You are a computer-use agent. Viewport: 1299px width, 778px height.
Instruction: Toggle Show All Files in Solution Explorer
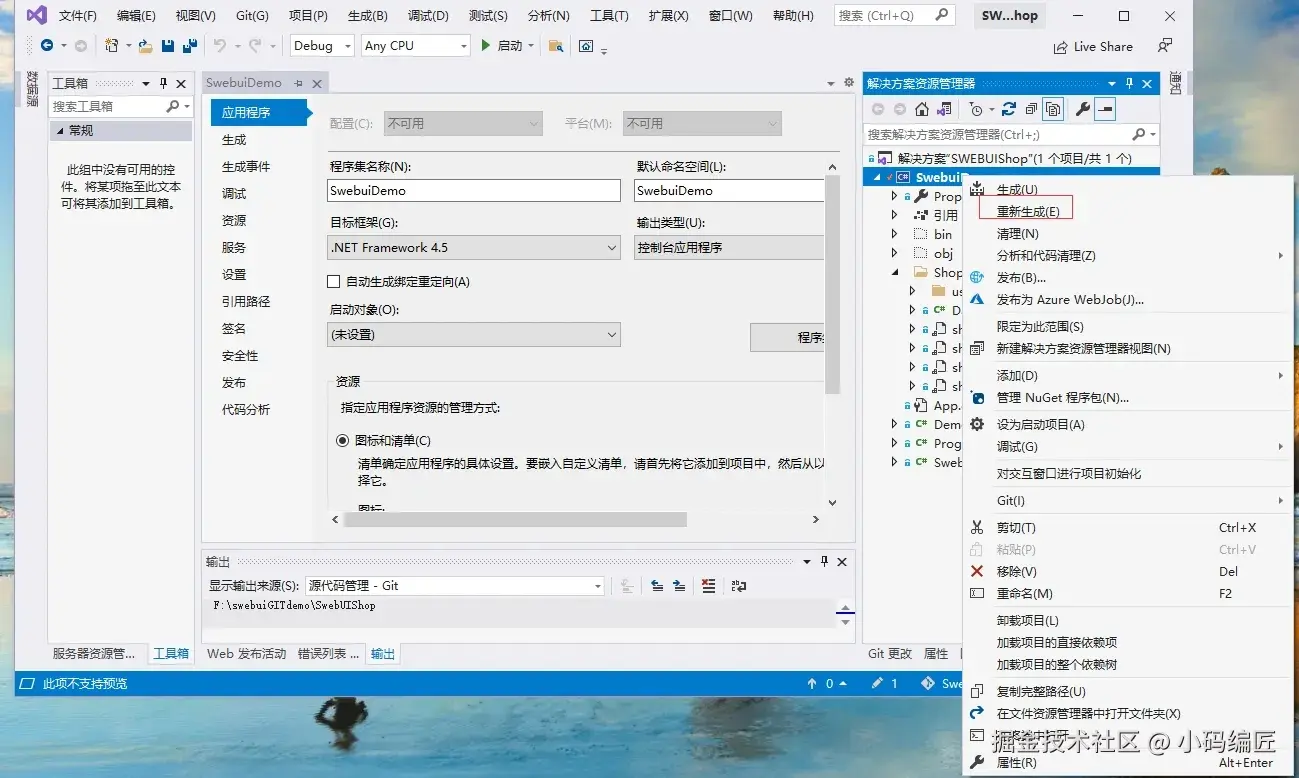pyautogui.click(x=1053, y=109)
